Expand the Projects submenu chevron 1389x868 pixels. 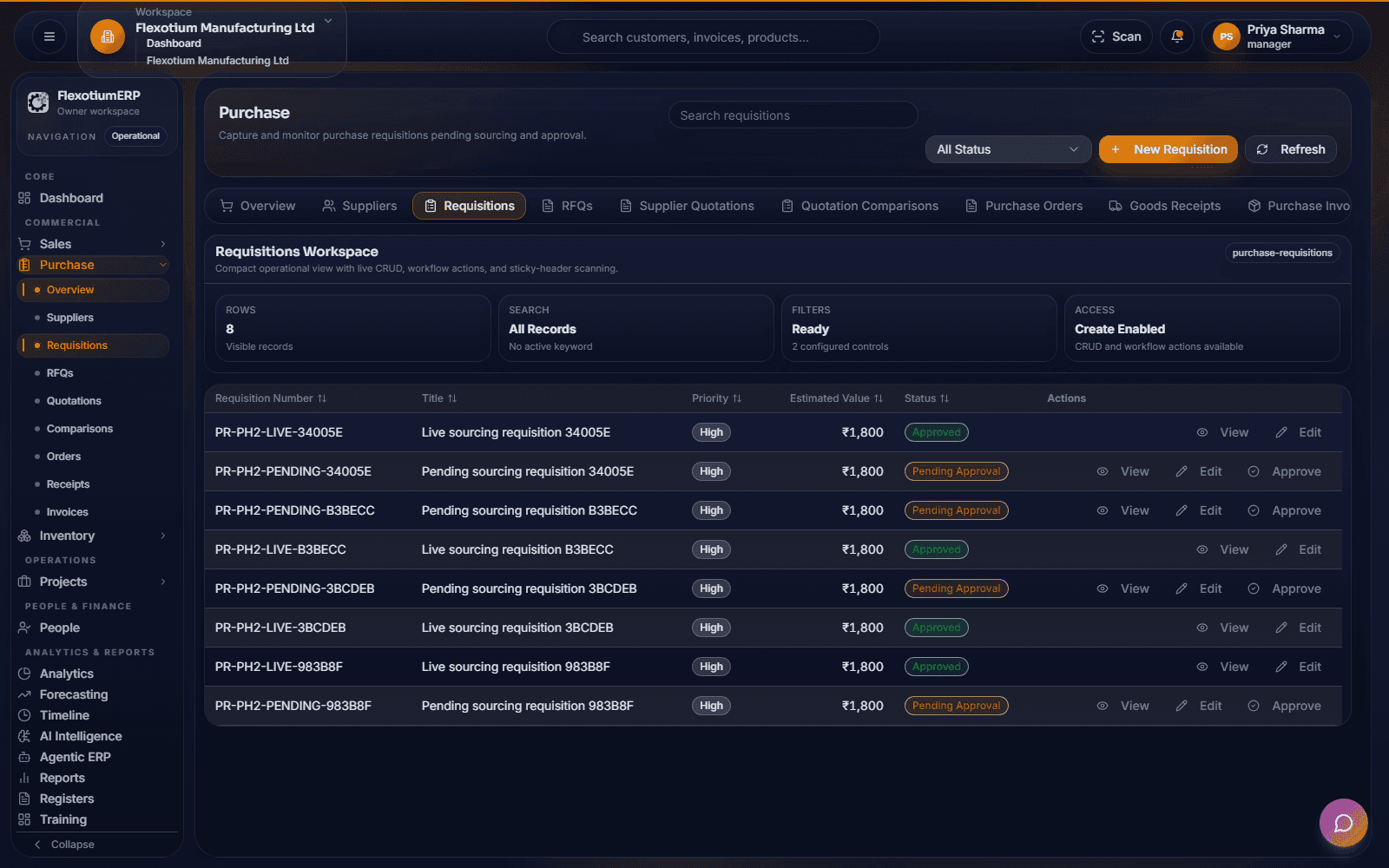(x=163, y=582)
